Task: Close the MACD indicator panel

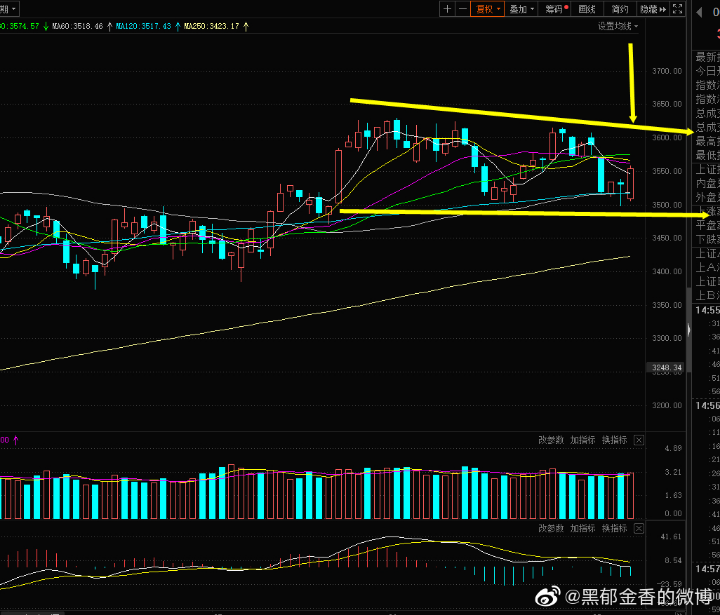Action: (639, 529)
